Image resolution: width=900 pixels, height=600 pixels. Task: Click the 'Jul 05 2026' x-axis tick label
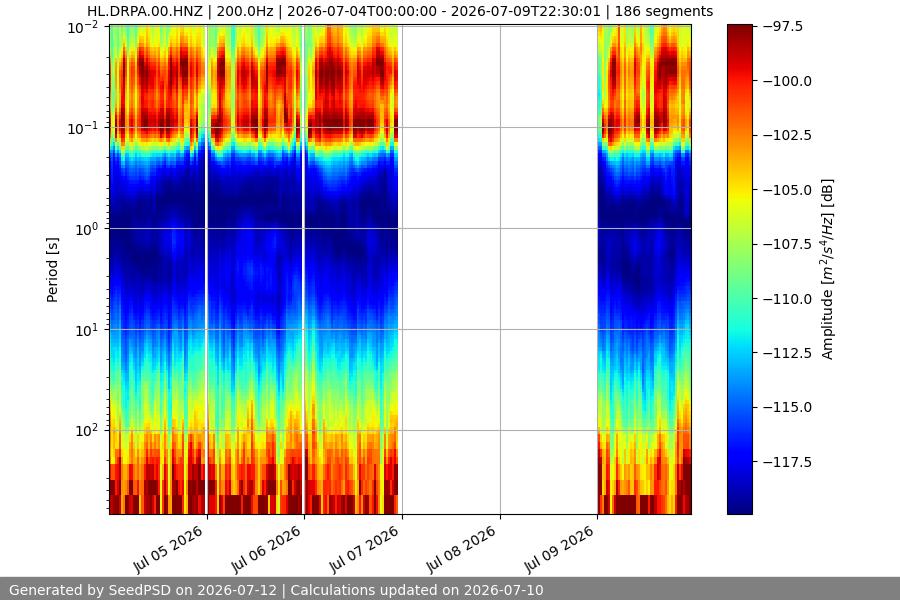[168, 549]
